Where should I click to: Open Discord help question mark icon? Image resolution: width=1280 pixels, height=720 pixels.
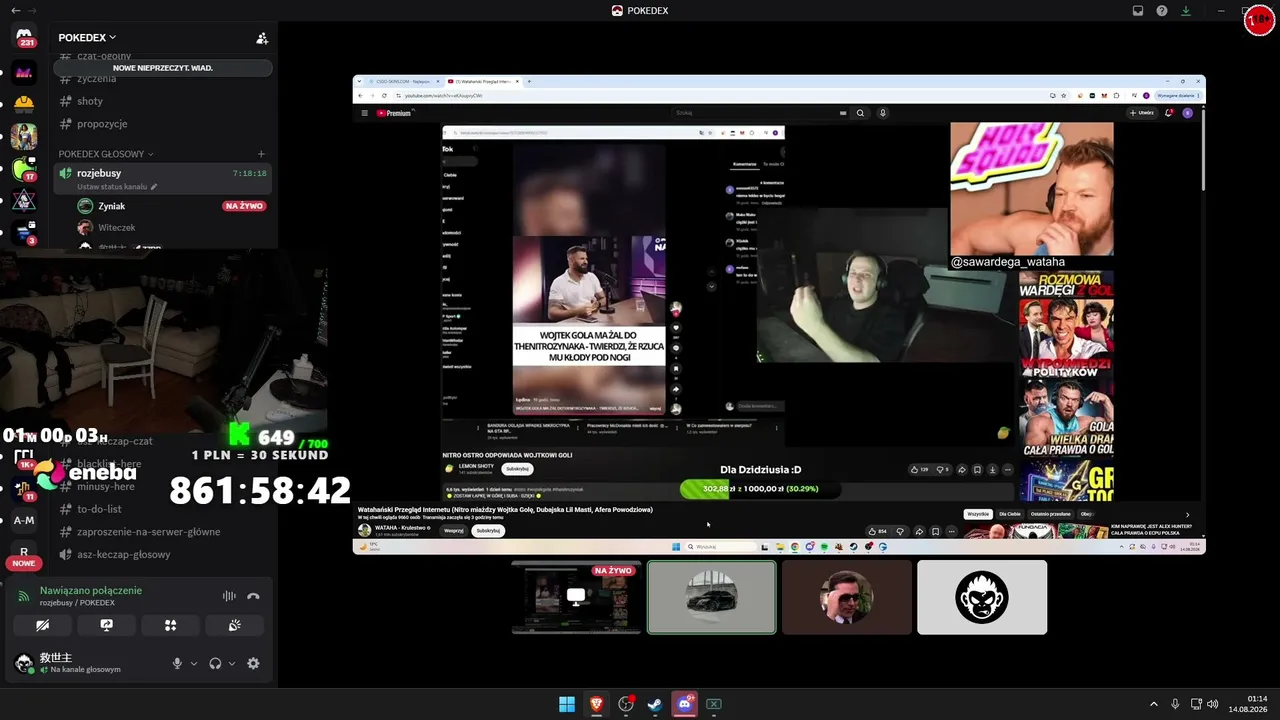[x=1162, y=11]
